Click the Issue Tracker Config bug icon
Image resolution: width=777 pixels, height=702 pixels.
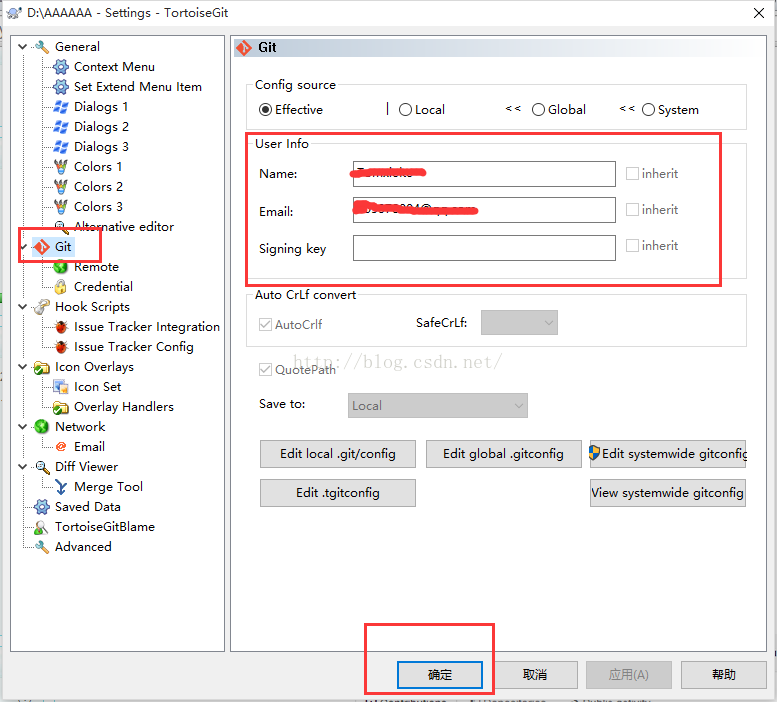pos(61,347)
